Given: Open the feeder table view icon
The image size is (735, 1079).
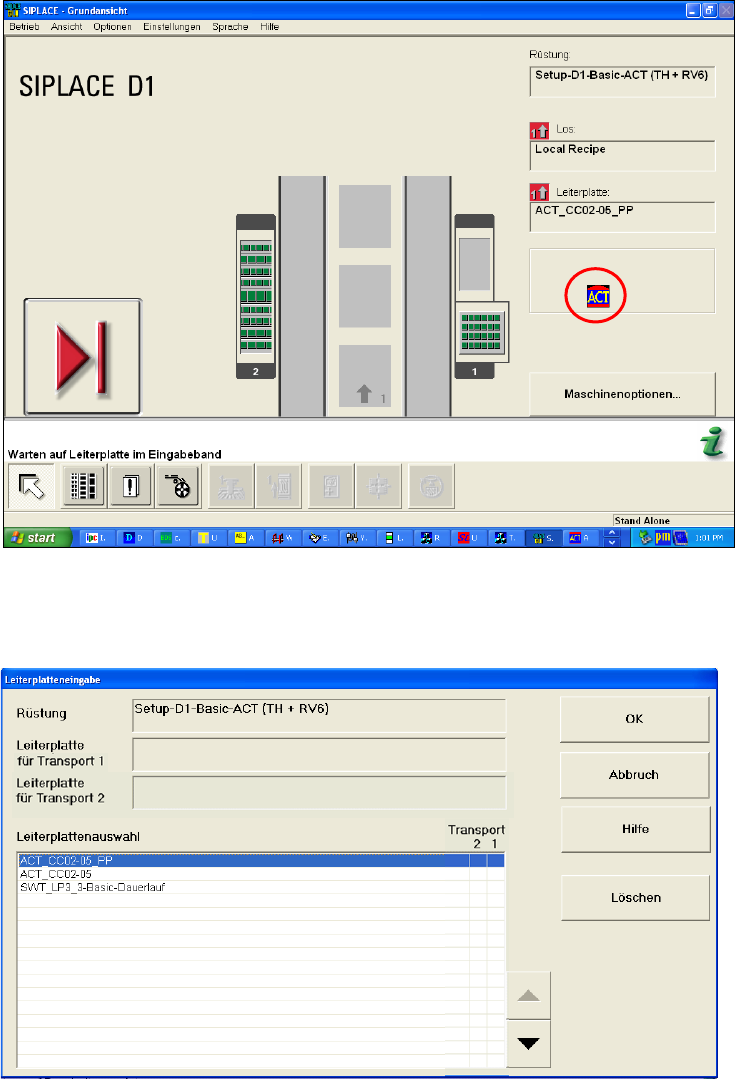Looking at the screenshot, I should (83, 486).
